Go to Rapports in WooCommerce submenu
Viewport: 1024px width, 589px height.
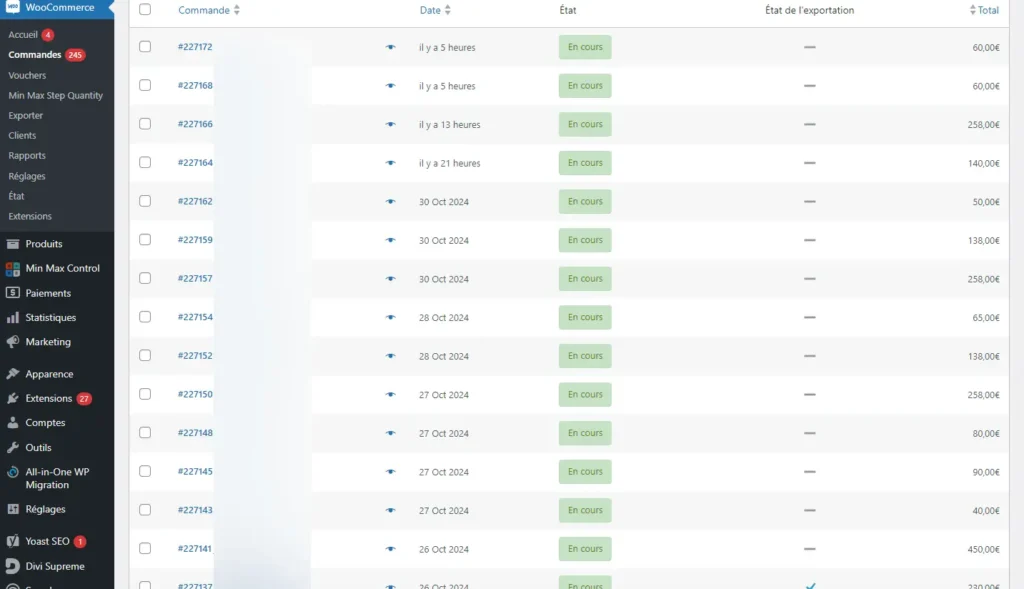coord(27,156)
